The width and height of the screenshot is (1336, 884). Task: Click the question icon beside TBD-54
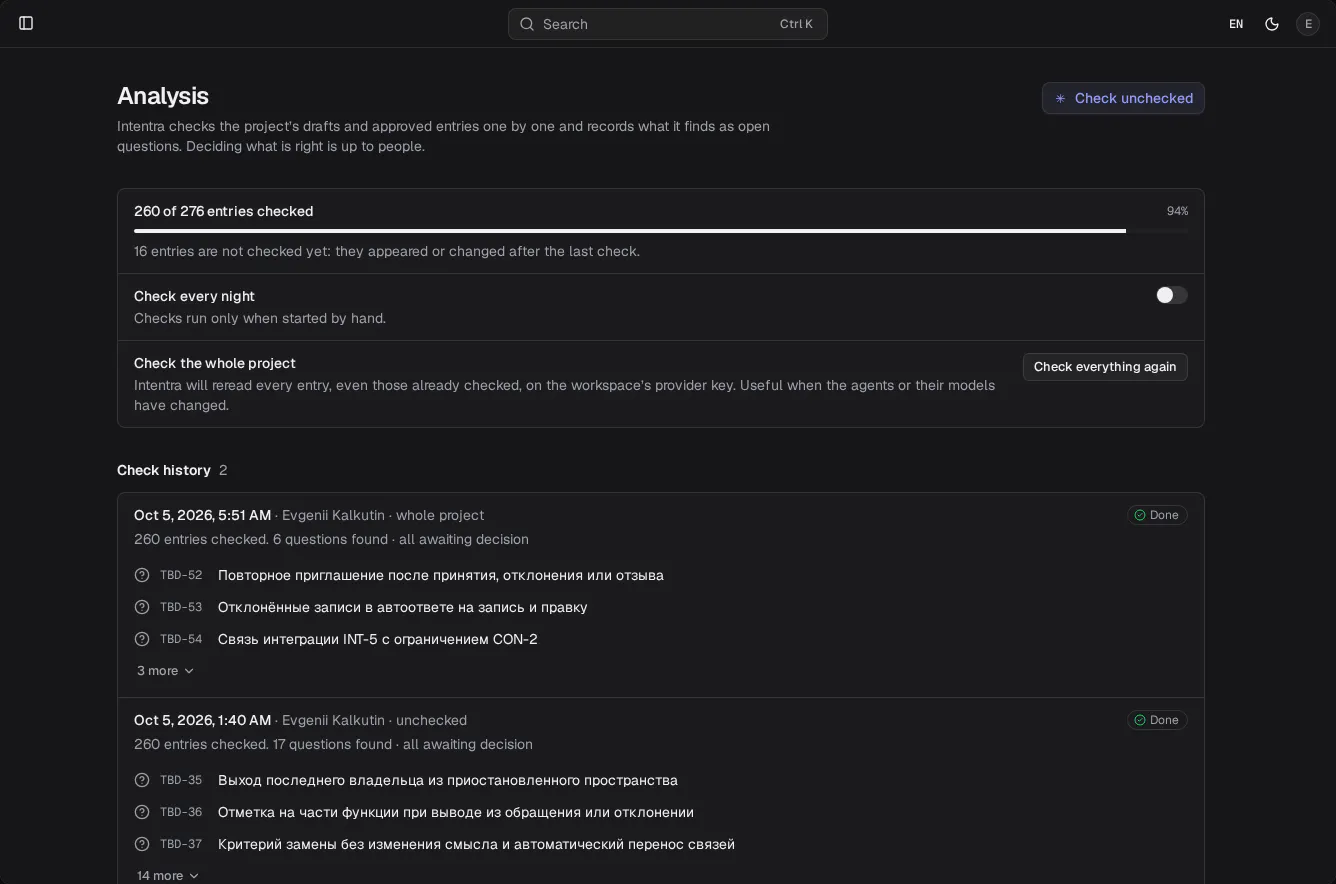point(142,639)
